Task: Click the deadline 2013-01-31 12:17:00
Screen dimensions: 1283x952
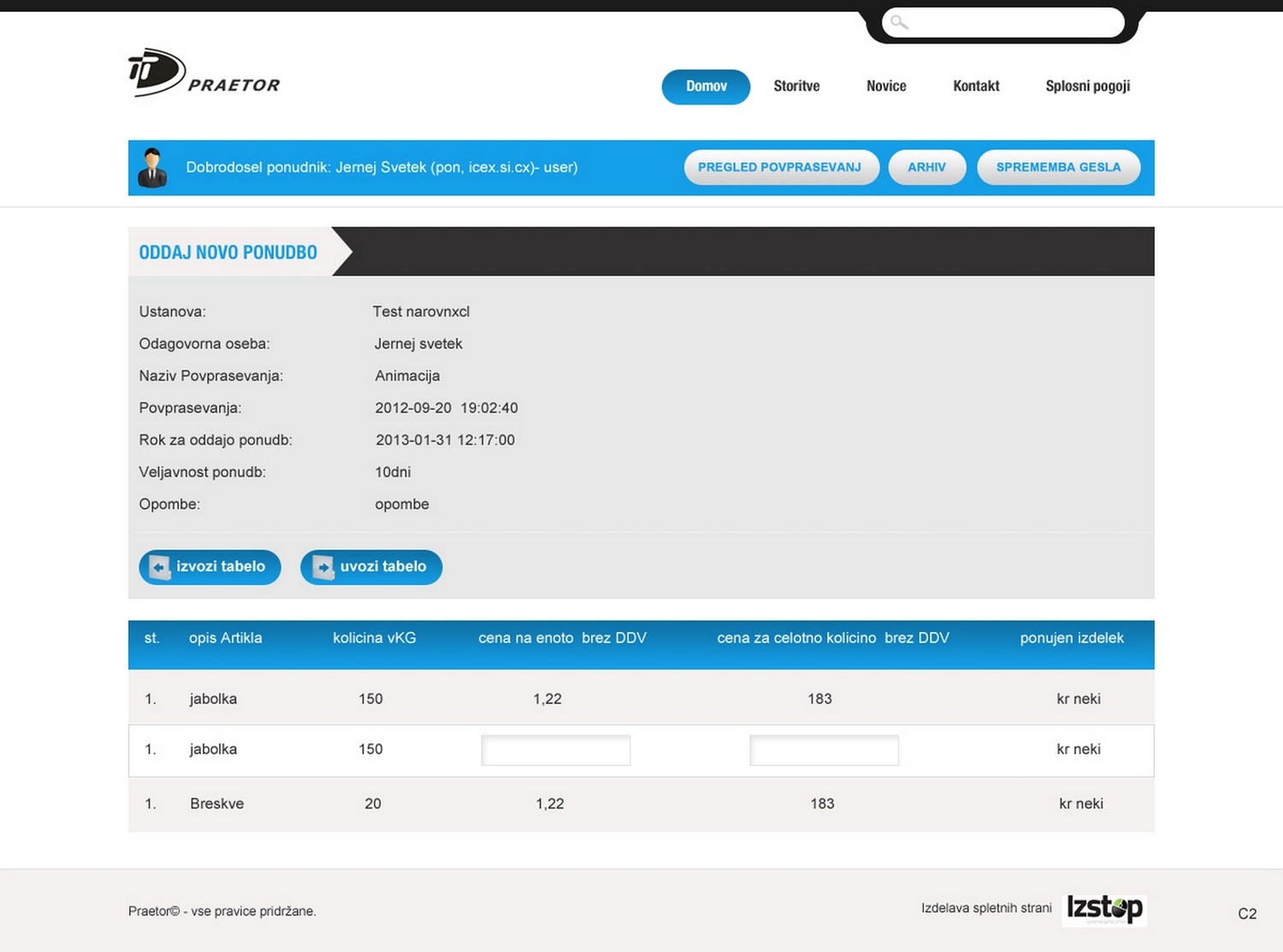Action: pos(446,441)
